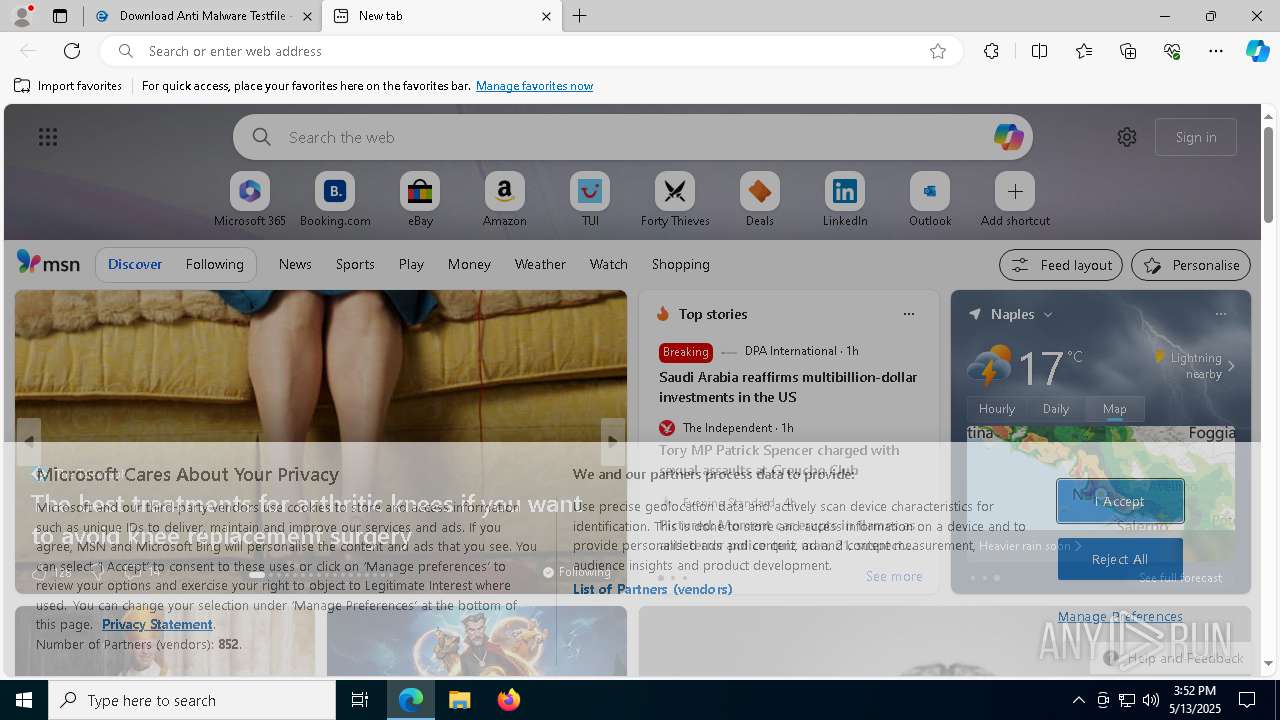Open the Sports category
The image size is (1280, 720).
(355, 264)
